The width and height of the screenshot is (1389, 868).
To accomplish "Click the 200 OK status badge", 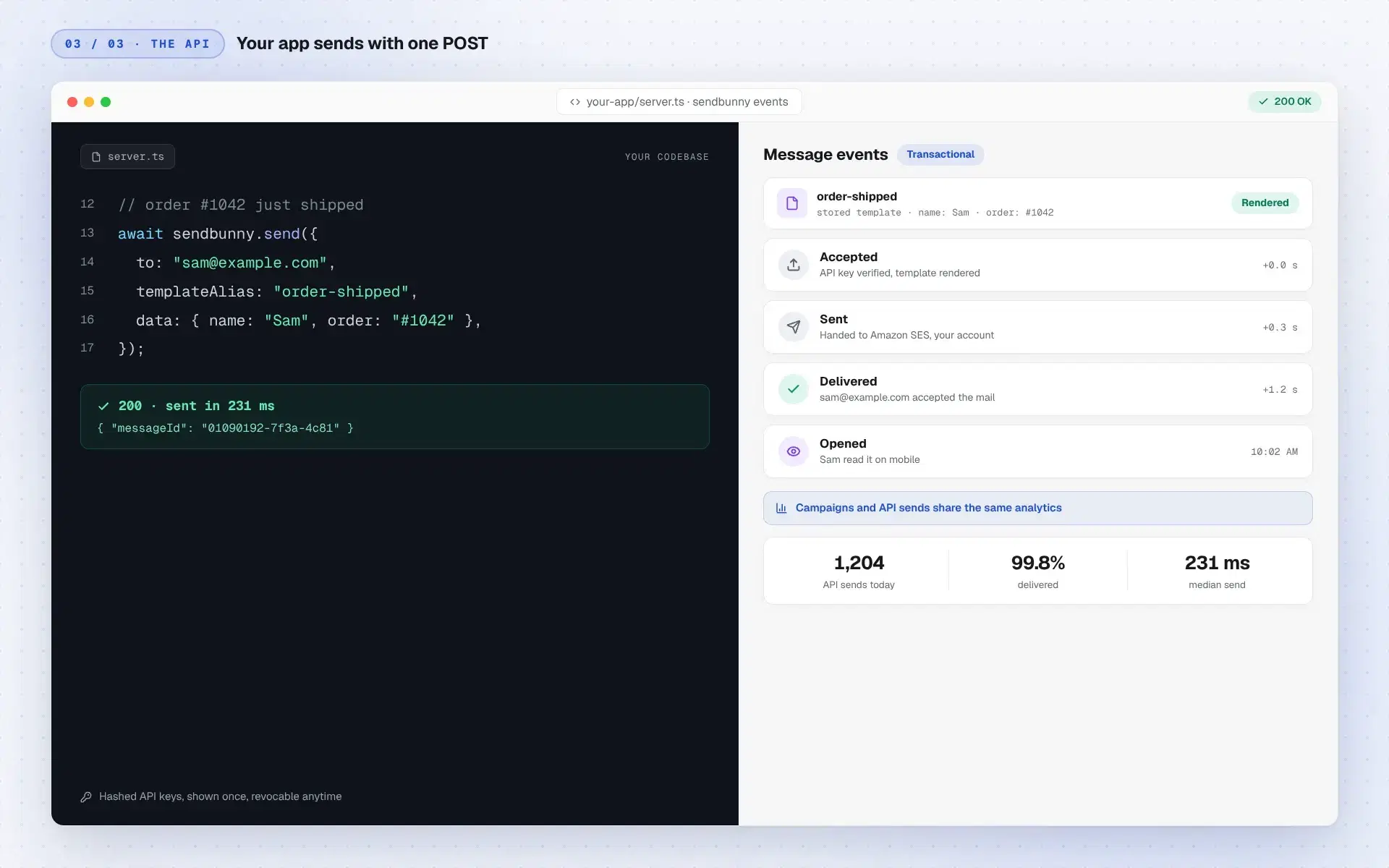I will click(1285, 101).
